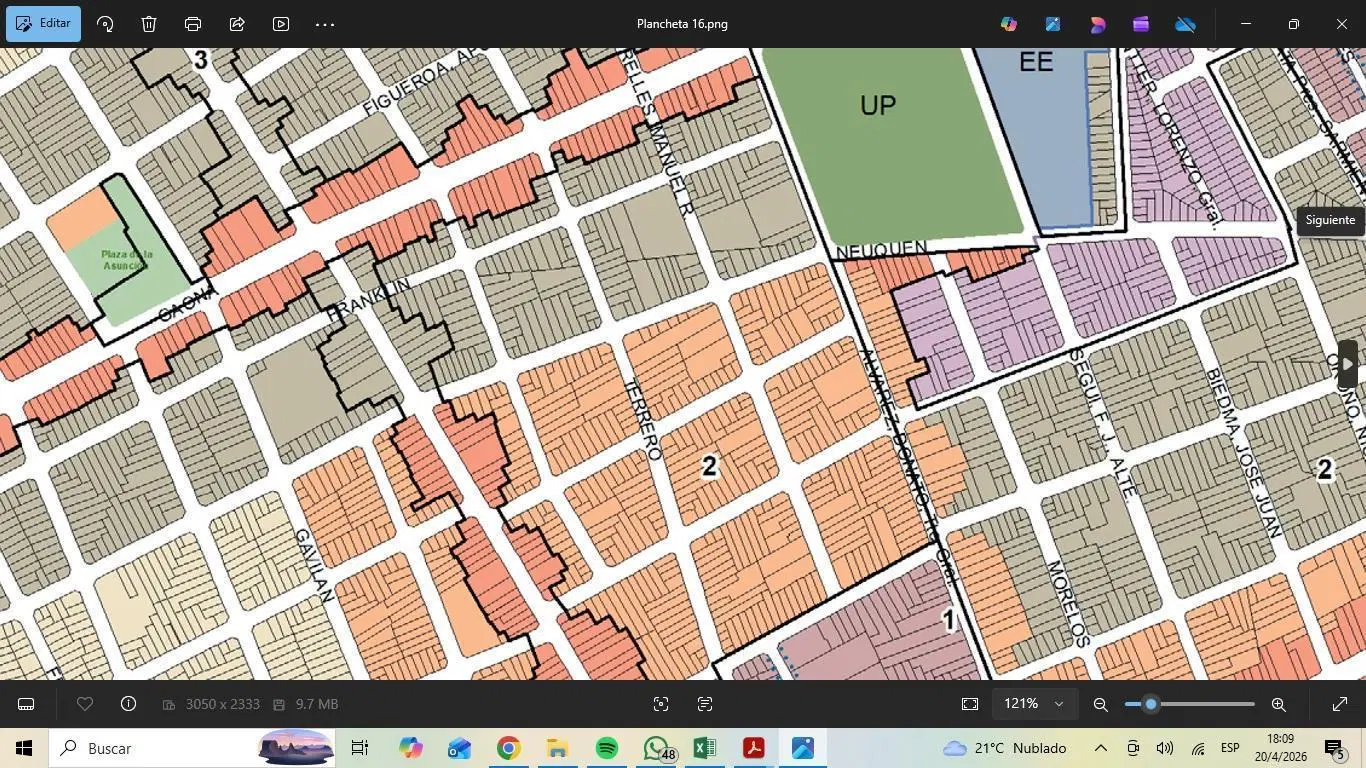The image size is (1366, 768).
Task: Open the OneDrive cloud icon
Action: point(1185,24)
